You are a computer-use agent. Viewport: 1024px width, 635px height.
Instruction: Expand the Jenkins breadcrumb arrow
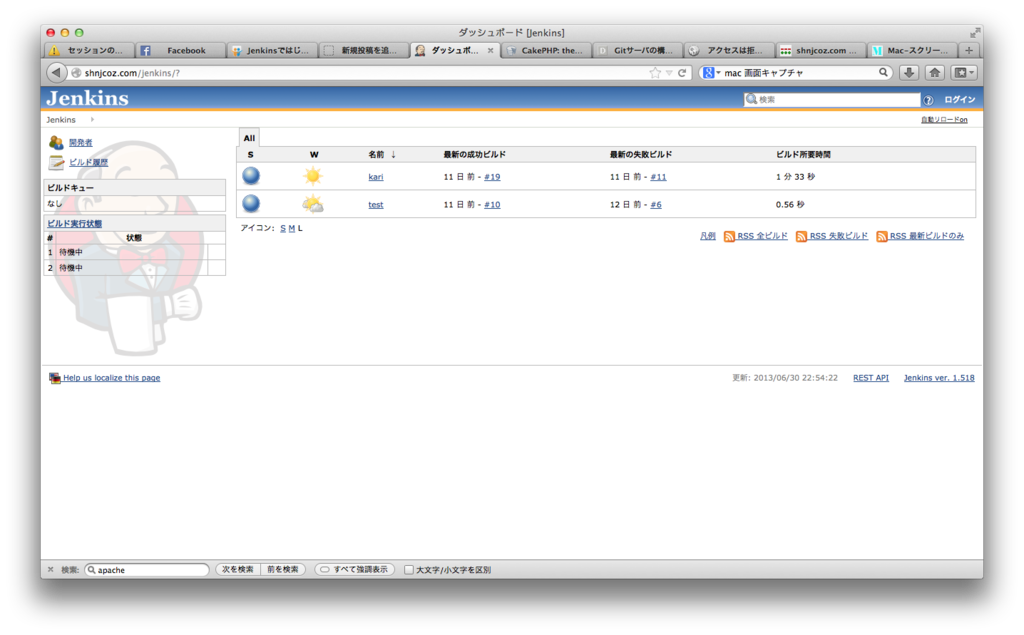[92, 120]
